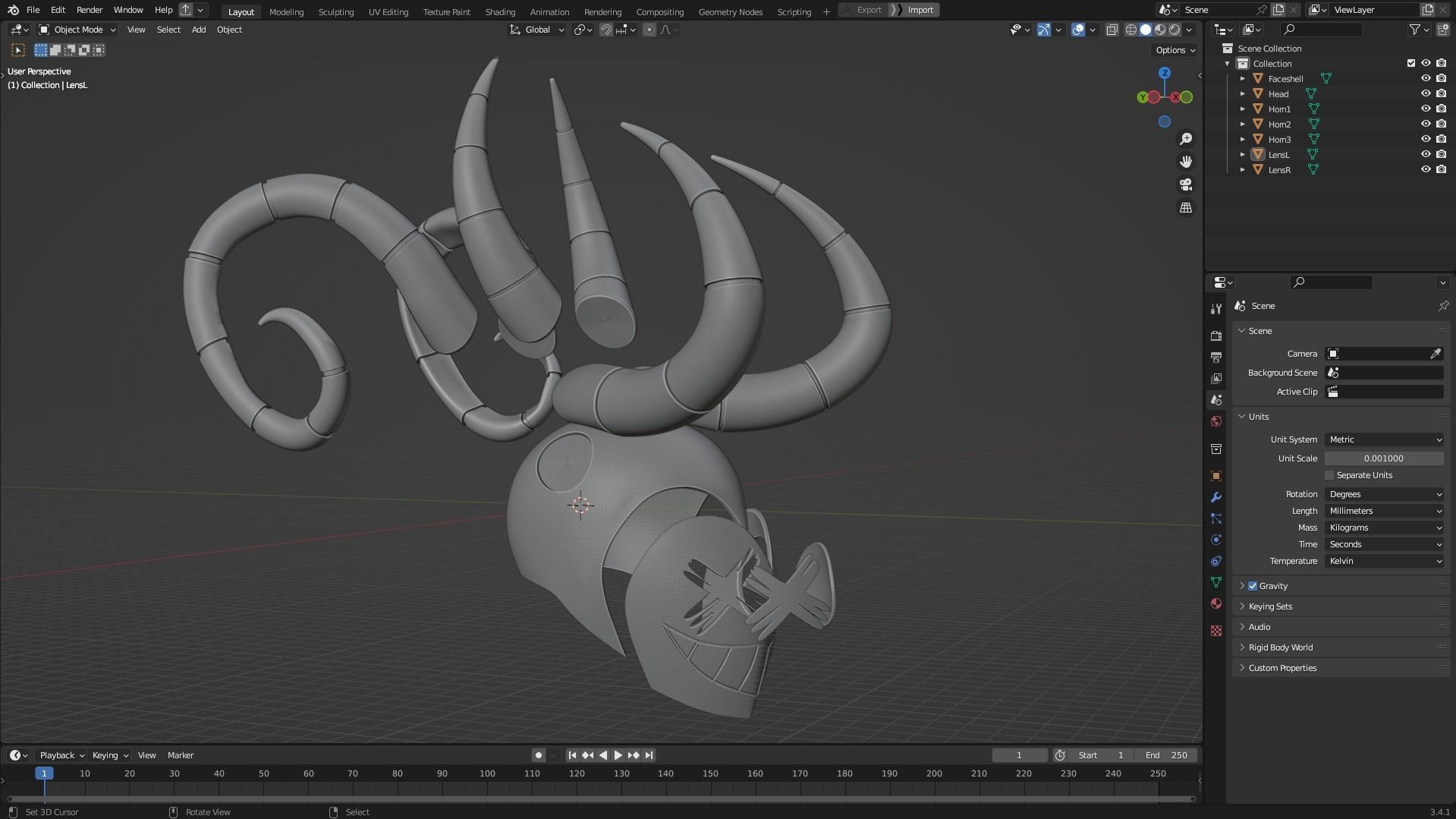The image size is (1456, 819).
Task: Open the Length units dropdown
Action: tap(1384, 511)
